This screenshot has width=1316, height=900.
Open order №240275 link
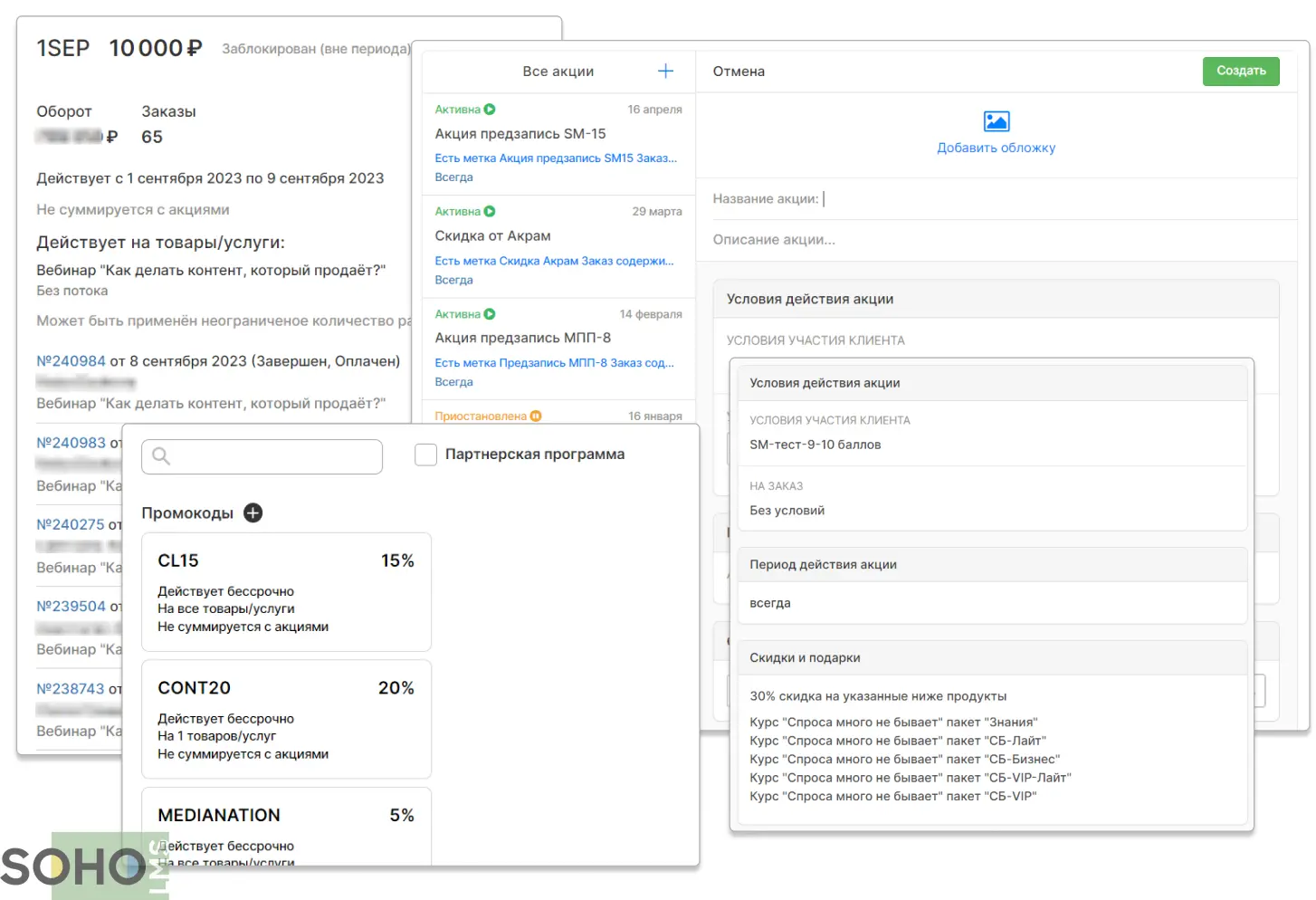point(71,524)
